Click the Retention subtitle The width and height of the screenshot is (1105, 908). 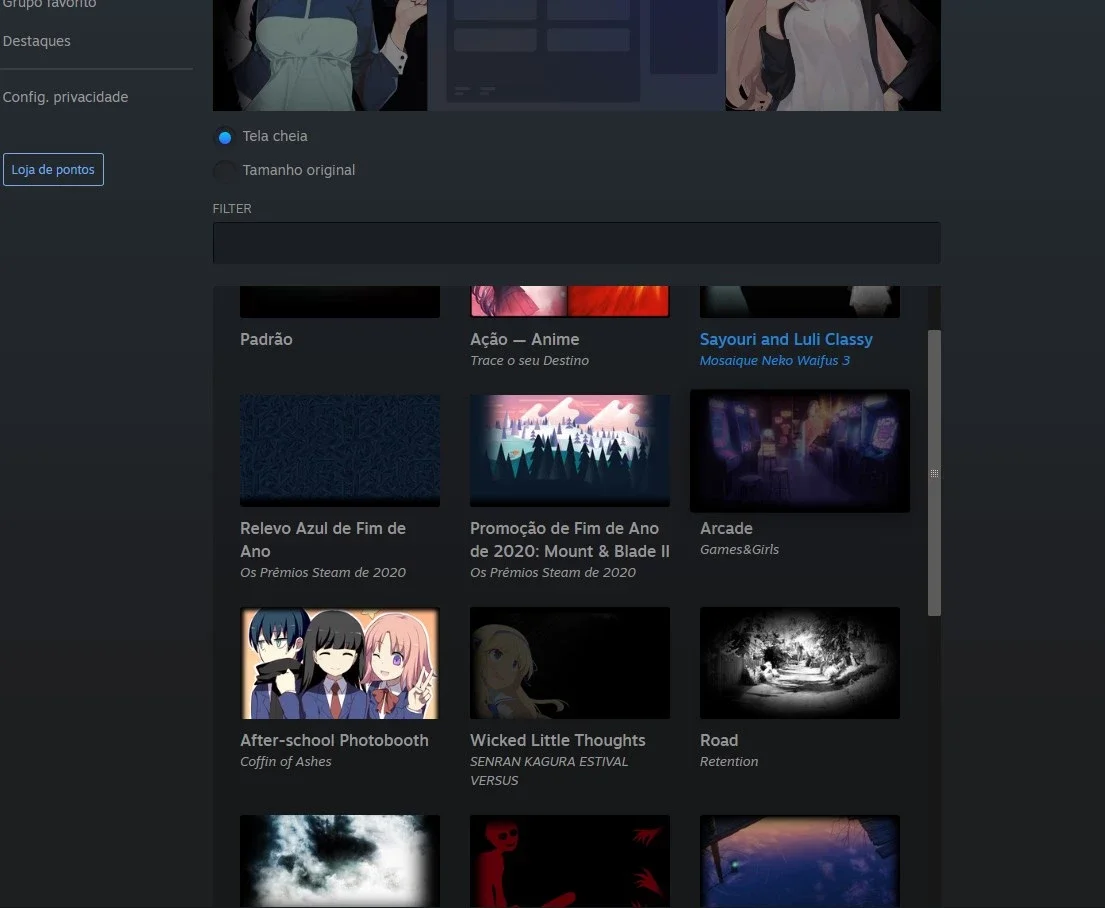pos(729,761)
